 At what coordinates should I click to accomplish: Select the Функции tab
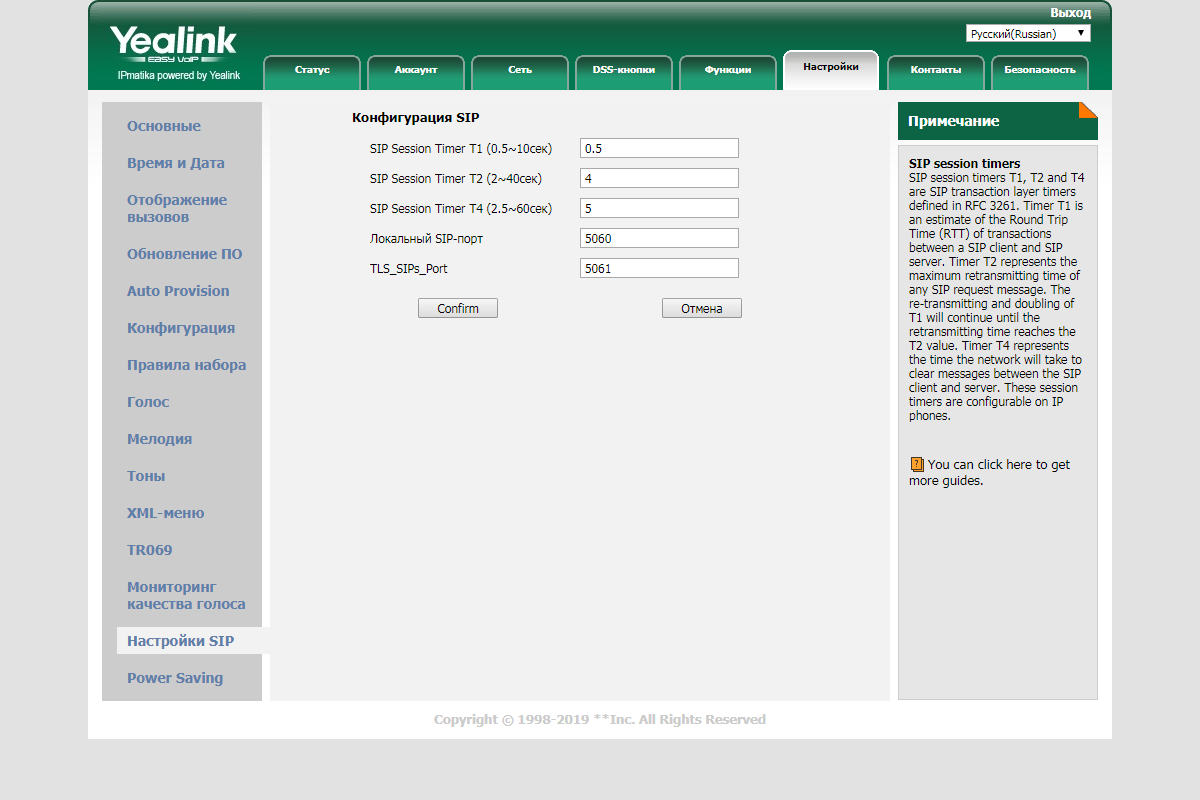728,70
